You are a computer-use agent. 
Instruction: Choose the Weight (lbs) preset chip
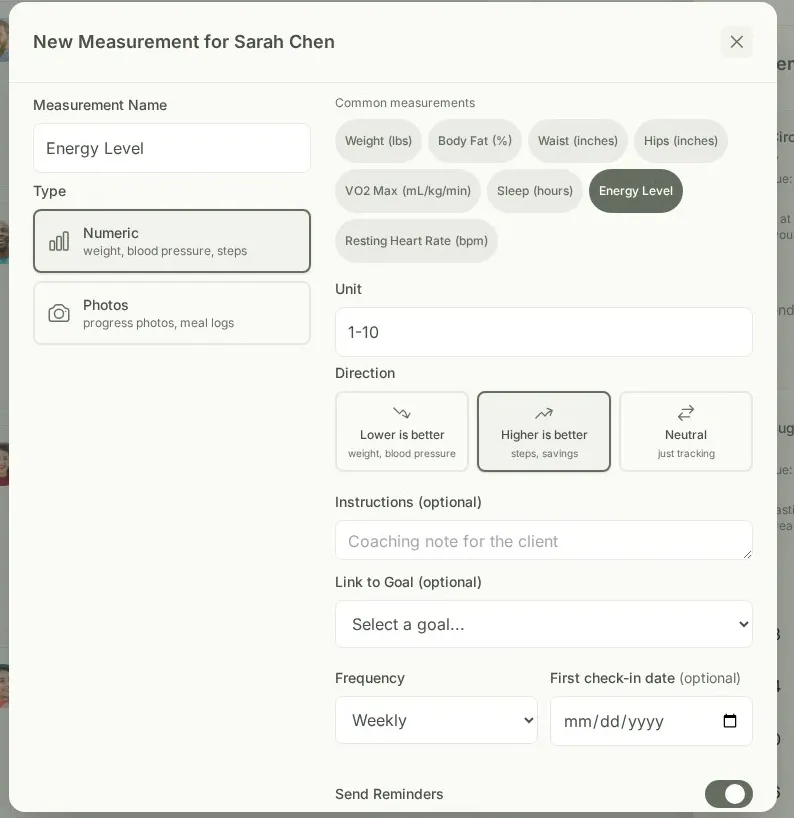(x=378, y=141)
